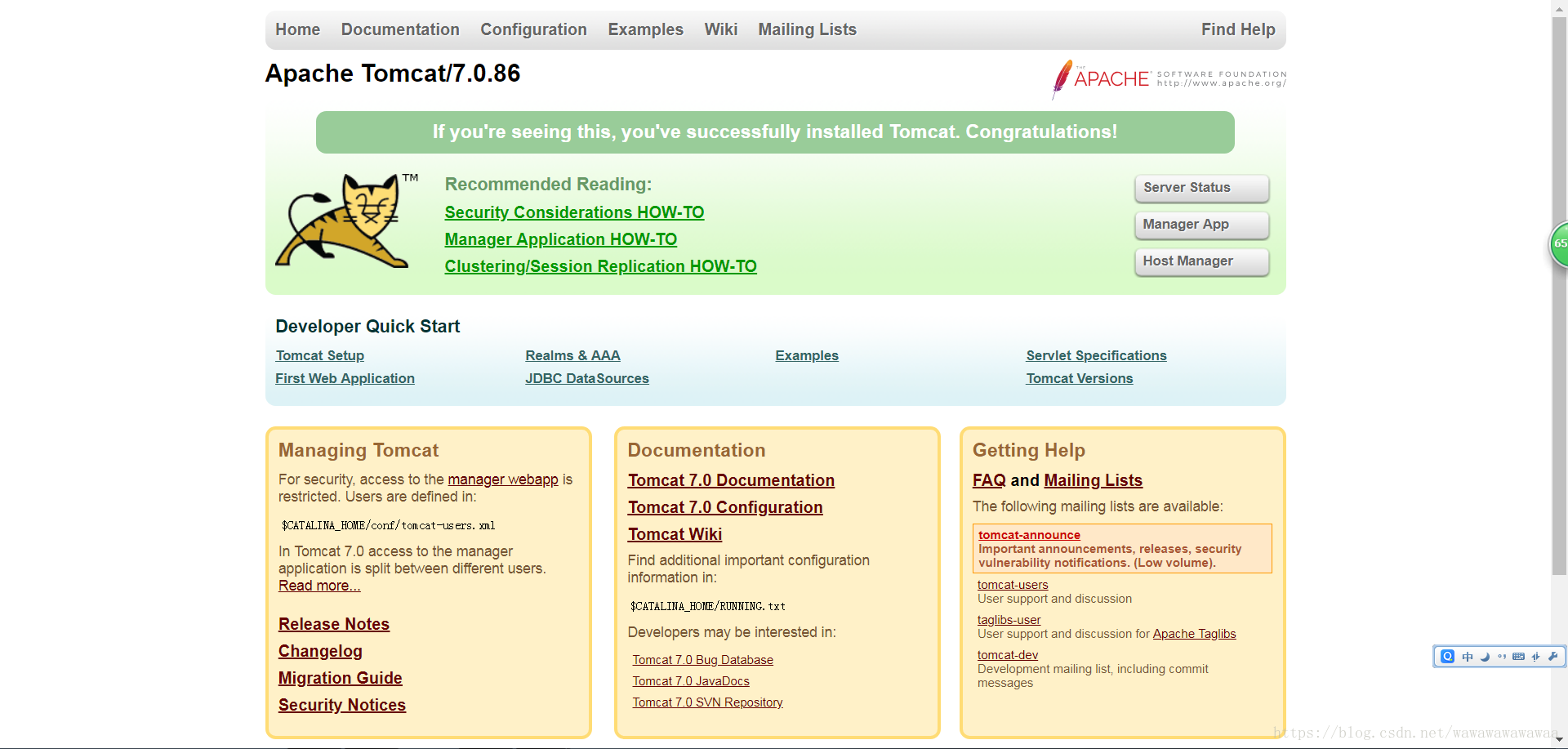Open Mailing Lists link in Getting Help
The image size is (1568, 749).
1093,480
